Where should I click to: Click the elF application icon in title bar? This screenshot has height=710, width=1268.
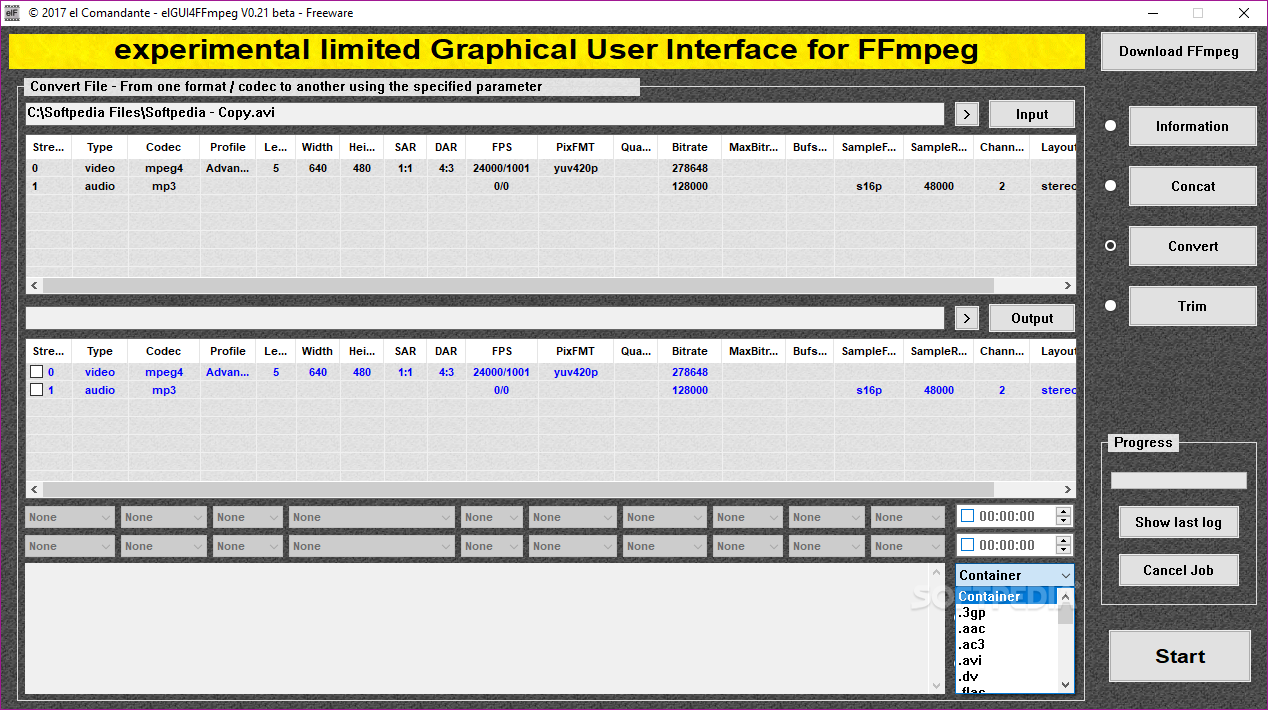(x=12, y=13)
